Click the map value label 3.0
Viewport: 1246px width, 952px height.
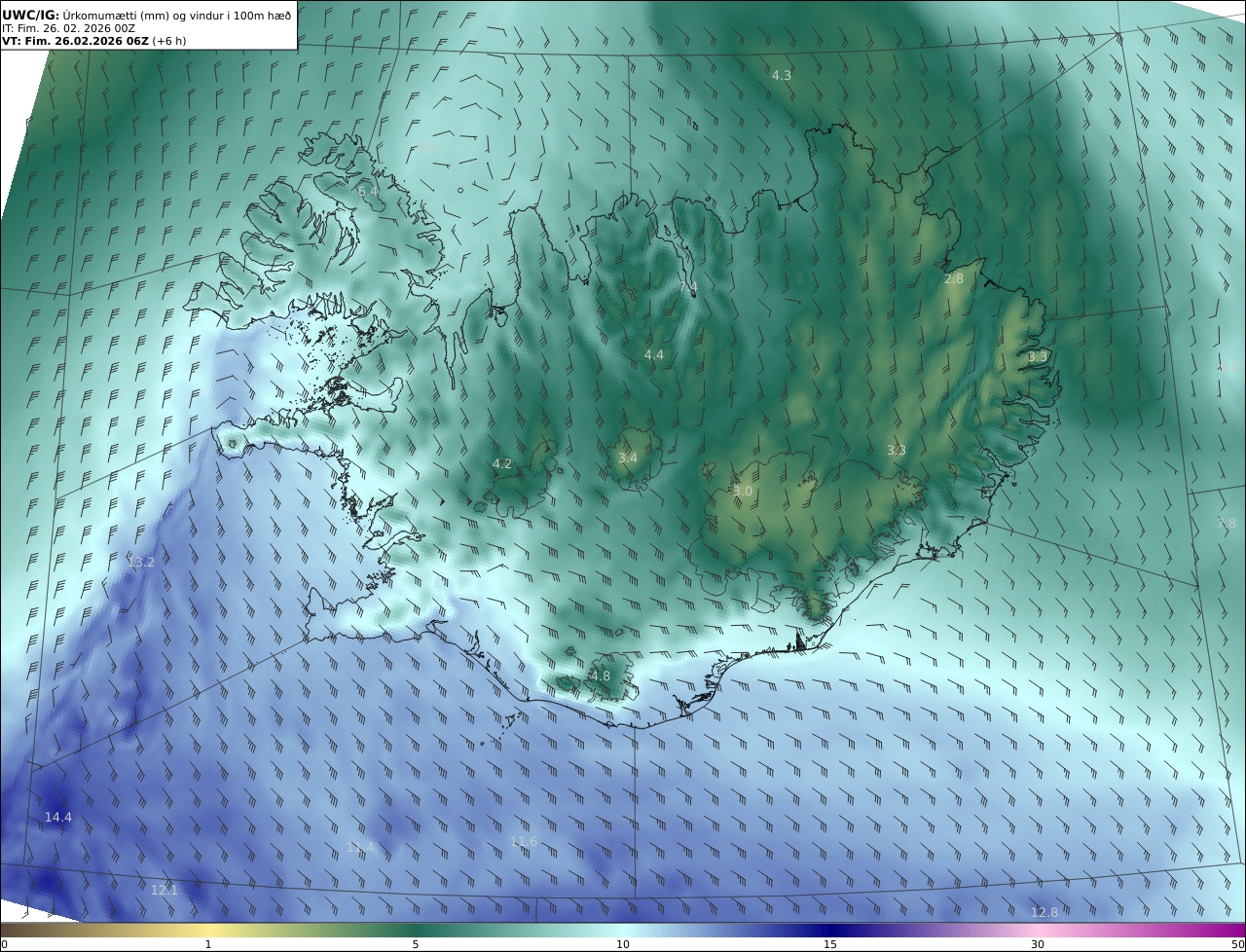tap(743, 492)
